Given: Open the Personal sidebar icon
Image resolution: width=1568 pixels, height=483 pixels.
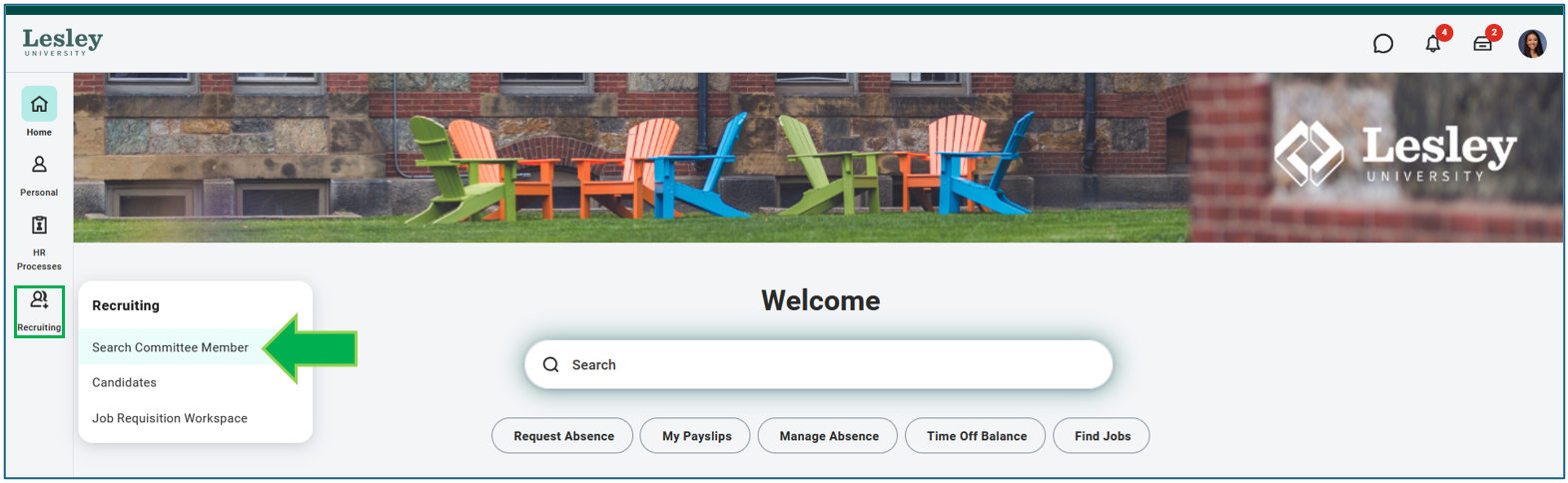Looking at the screenshot, I should (39, 165).
